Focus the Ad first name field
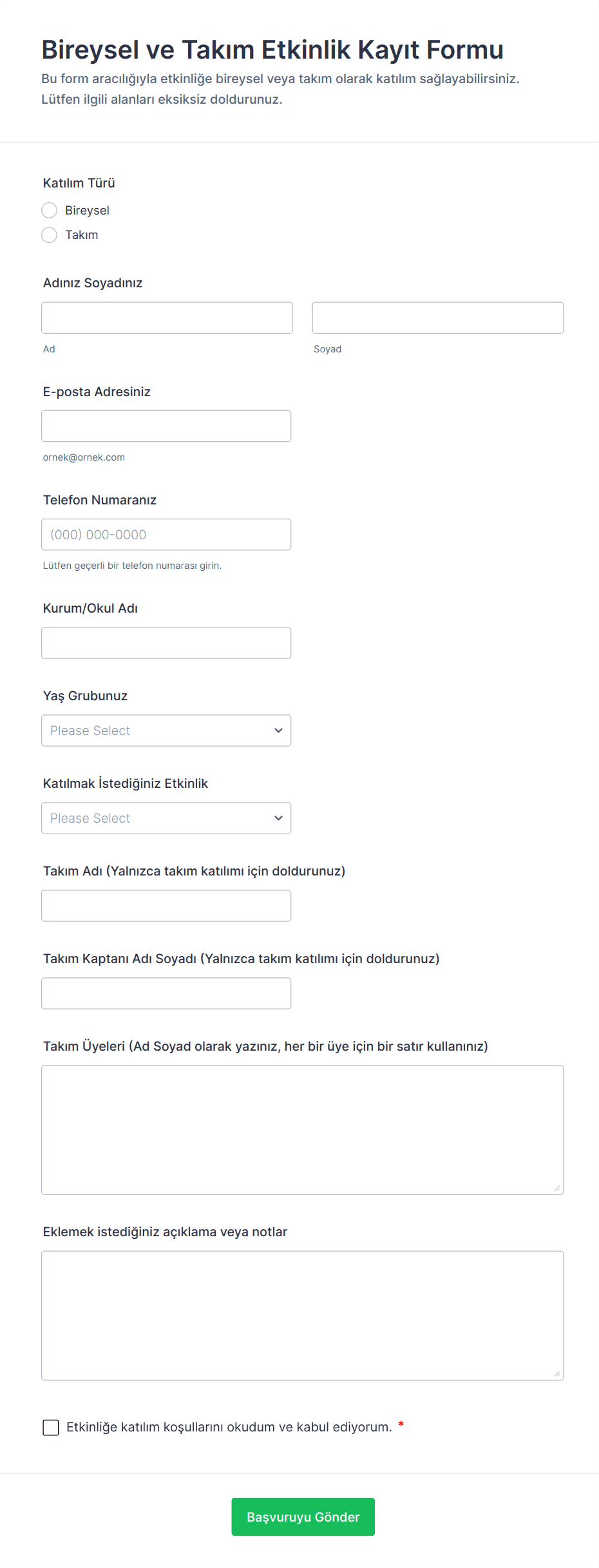The width and height of the screenshot is (599, 1568). point(167,318)
